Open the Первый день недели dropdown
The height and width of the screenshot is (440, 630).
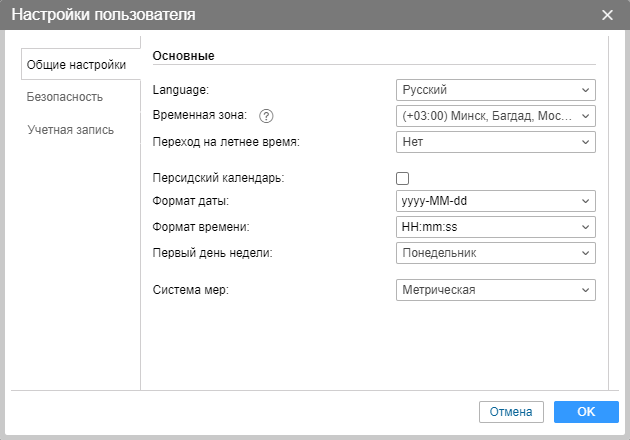[495, 253]
